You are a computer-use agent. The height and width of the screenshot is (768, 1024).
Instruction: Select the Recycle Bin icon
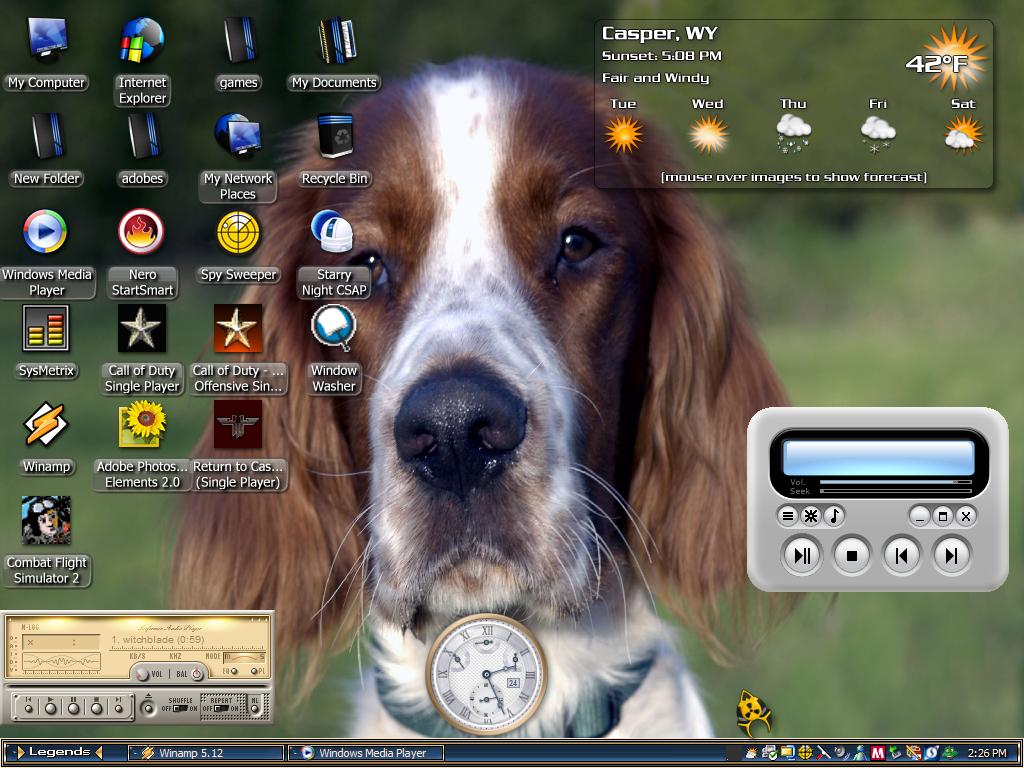click(335, 136)
